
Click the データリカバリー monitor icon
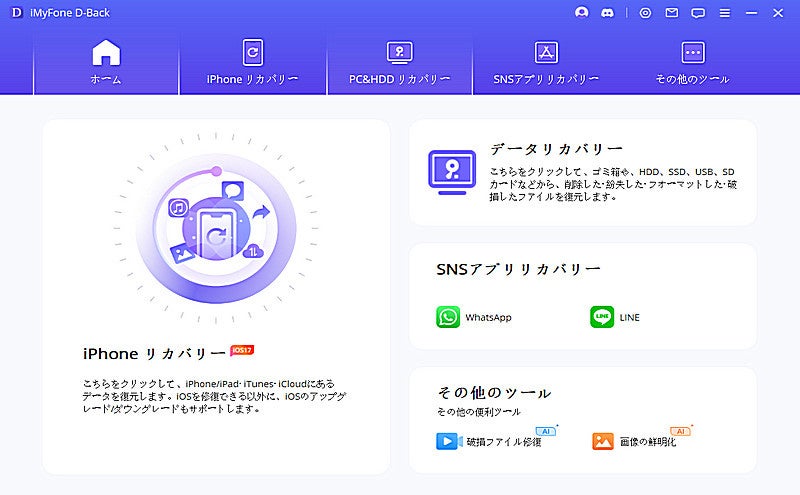point(452,172)
